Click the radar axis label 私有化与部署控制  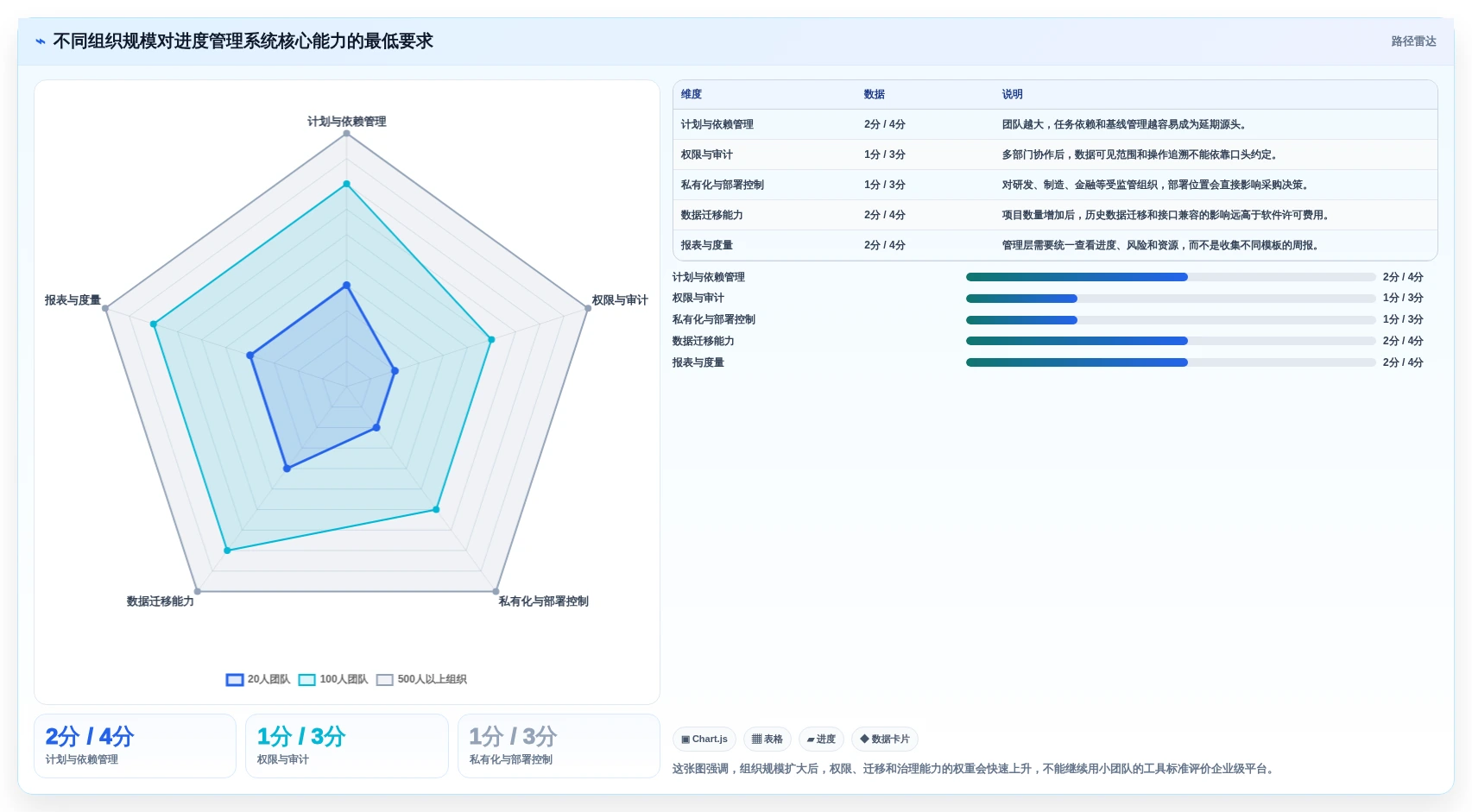[544, 601]
